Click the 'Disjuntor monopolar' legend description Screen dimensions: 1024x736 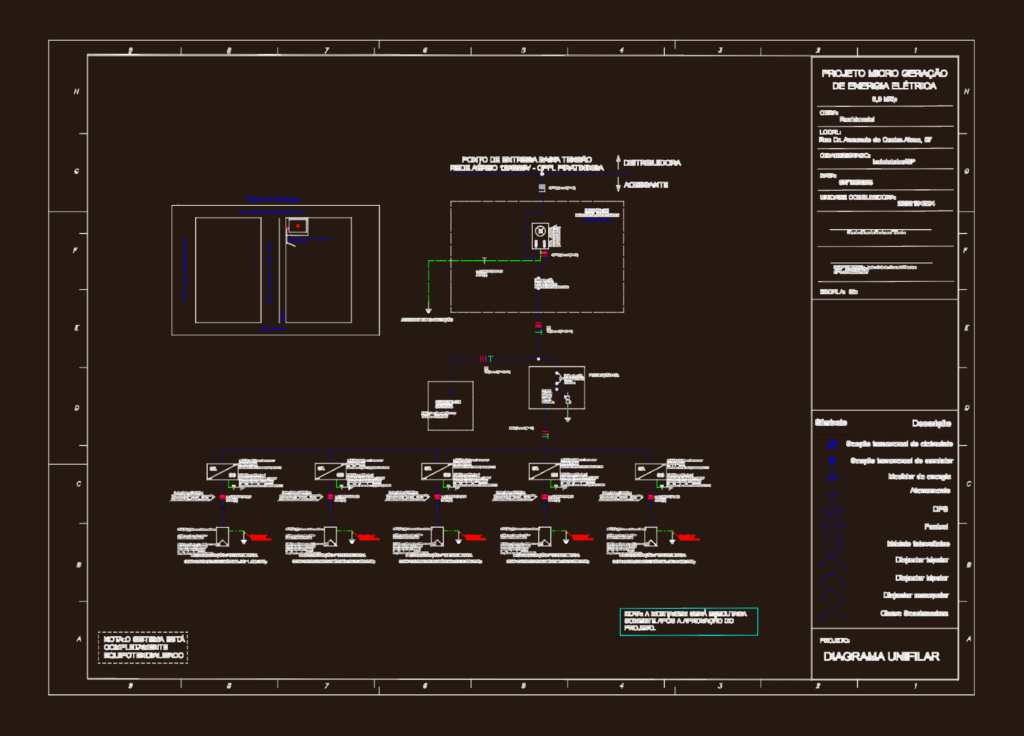(x=916, y=595)
